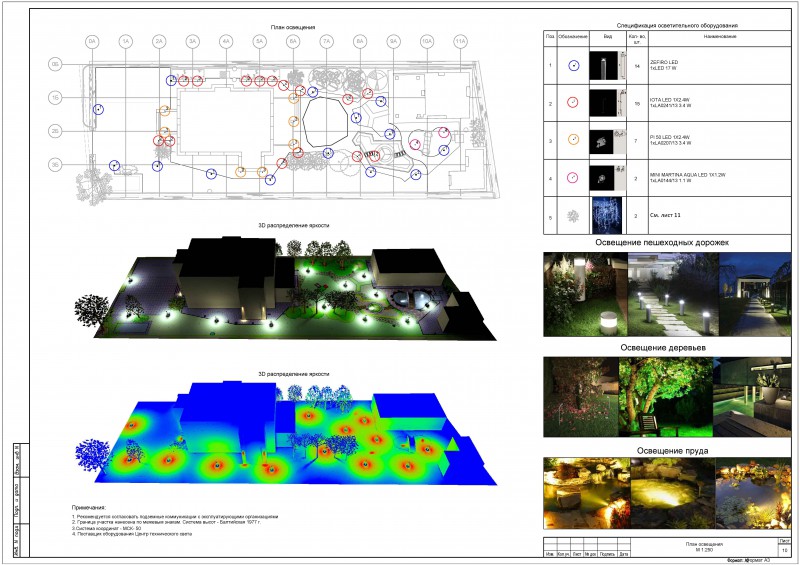Viewport: 800px width, 565px height.
Task: Click row axis bubble 0Б
Action: coord(55,64)
